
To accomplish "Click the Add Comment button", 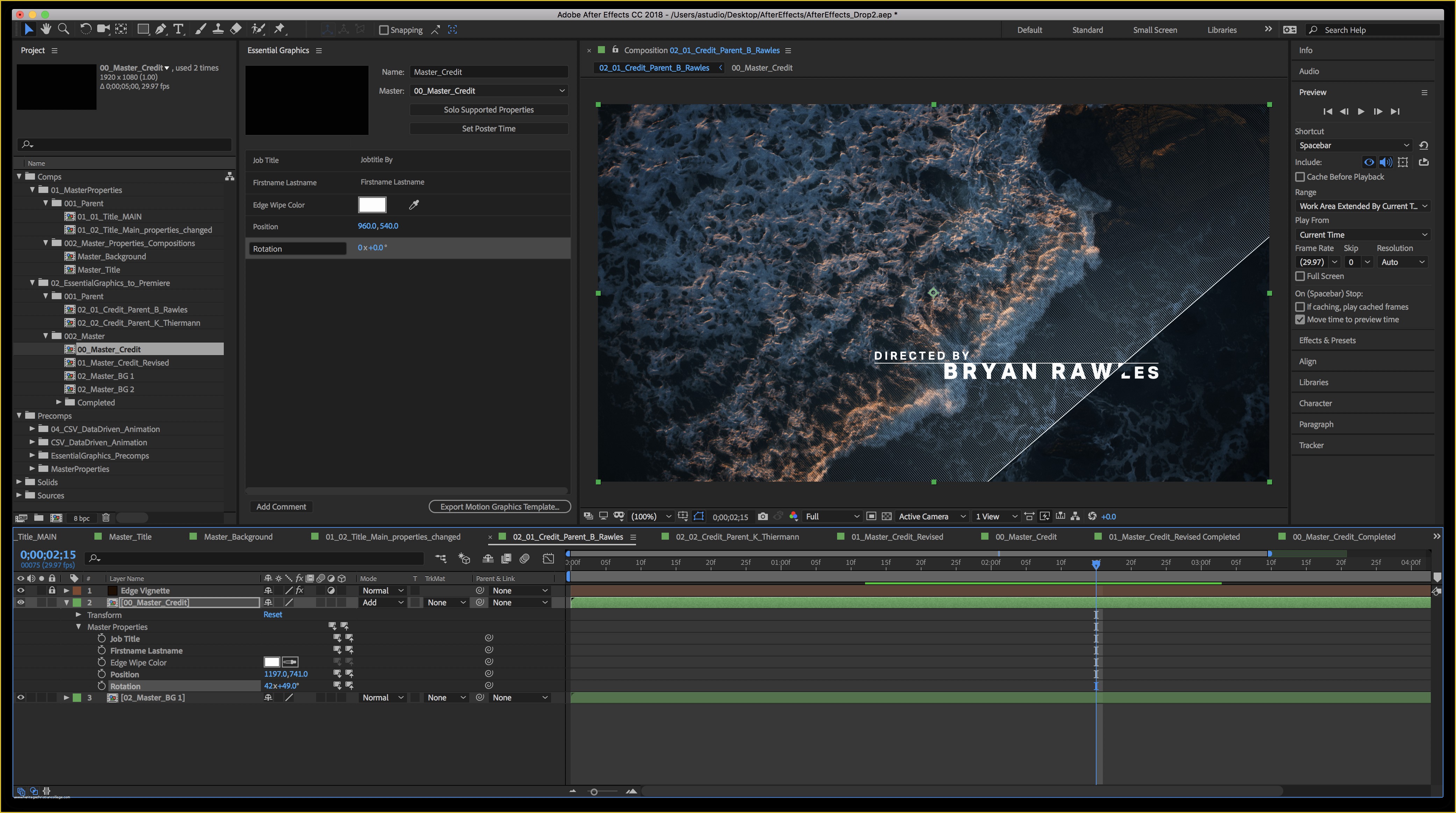I will click(281, 506).
